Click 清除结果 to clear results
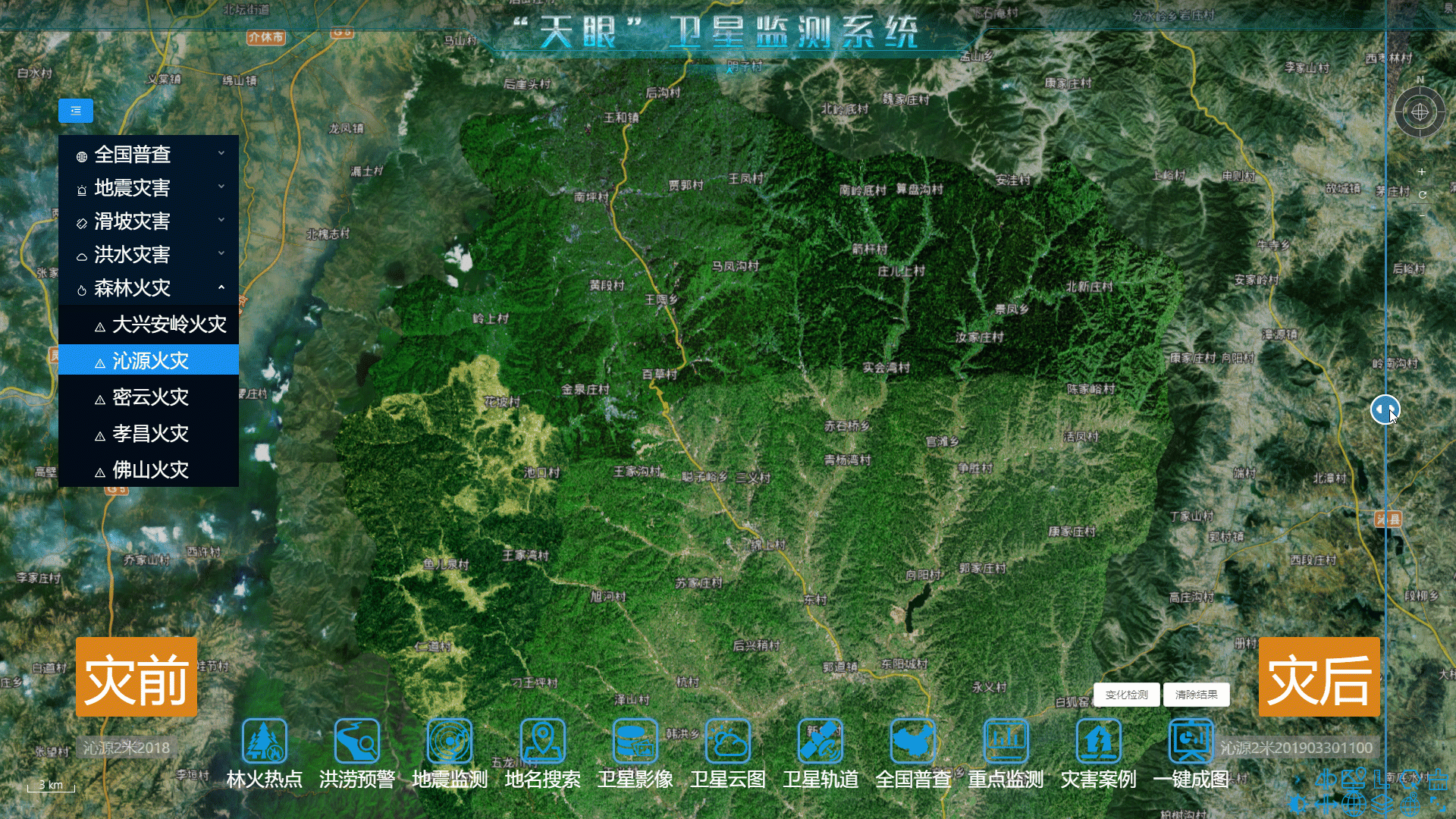The width and height of the screenshot is (1456, 819). [x=1197, y=694]
